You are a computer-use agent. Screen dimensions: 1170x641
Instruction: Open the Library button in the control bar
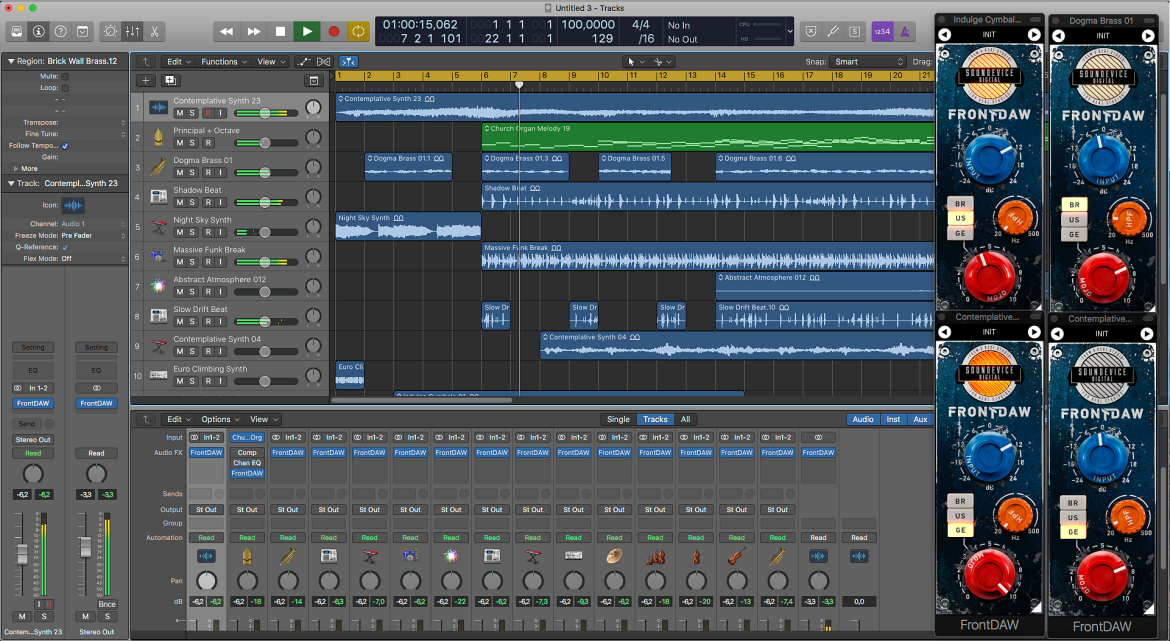click(x=16, y=31)
